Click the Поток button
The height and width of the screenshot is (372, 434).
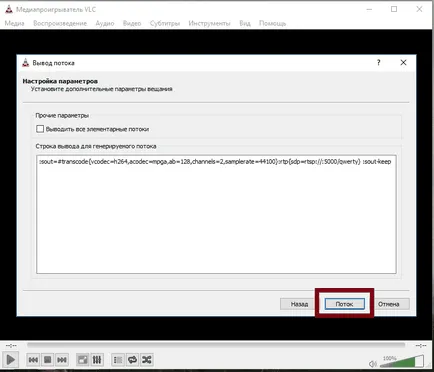(x=344, y=304)
